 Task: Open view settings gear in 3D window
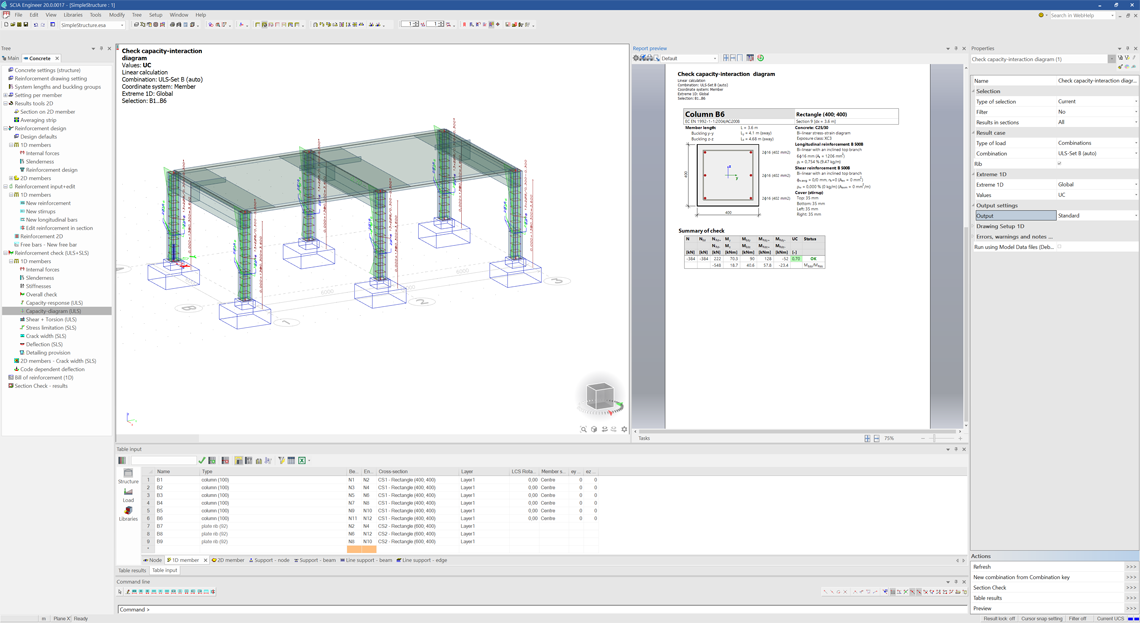click(x=624, y=429)
